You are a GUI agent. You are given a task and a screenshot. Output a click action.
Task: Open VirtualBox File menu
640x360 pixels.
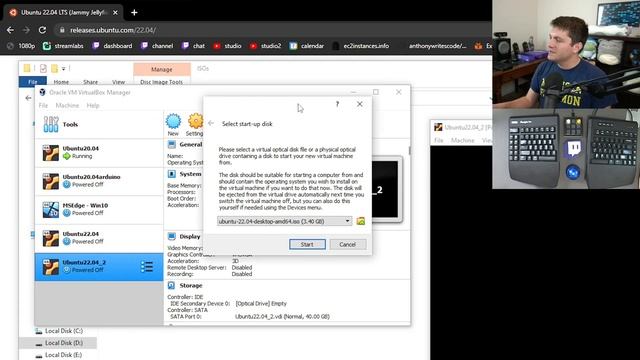pyautogui.click(x=43, y=105)
